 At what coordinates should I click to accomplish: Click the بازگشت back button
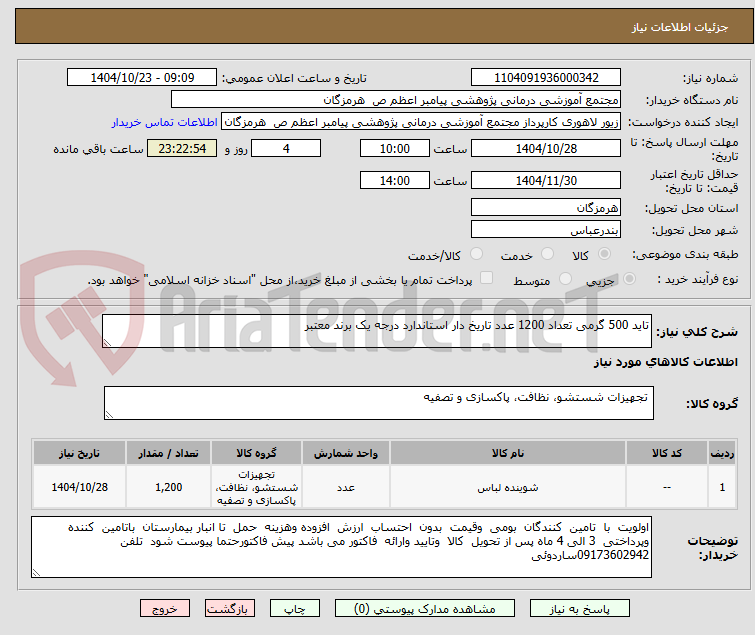230,609
